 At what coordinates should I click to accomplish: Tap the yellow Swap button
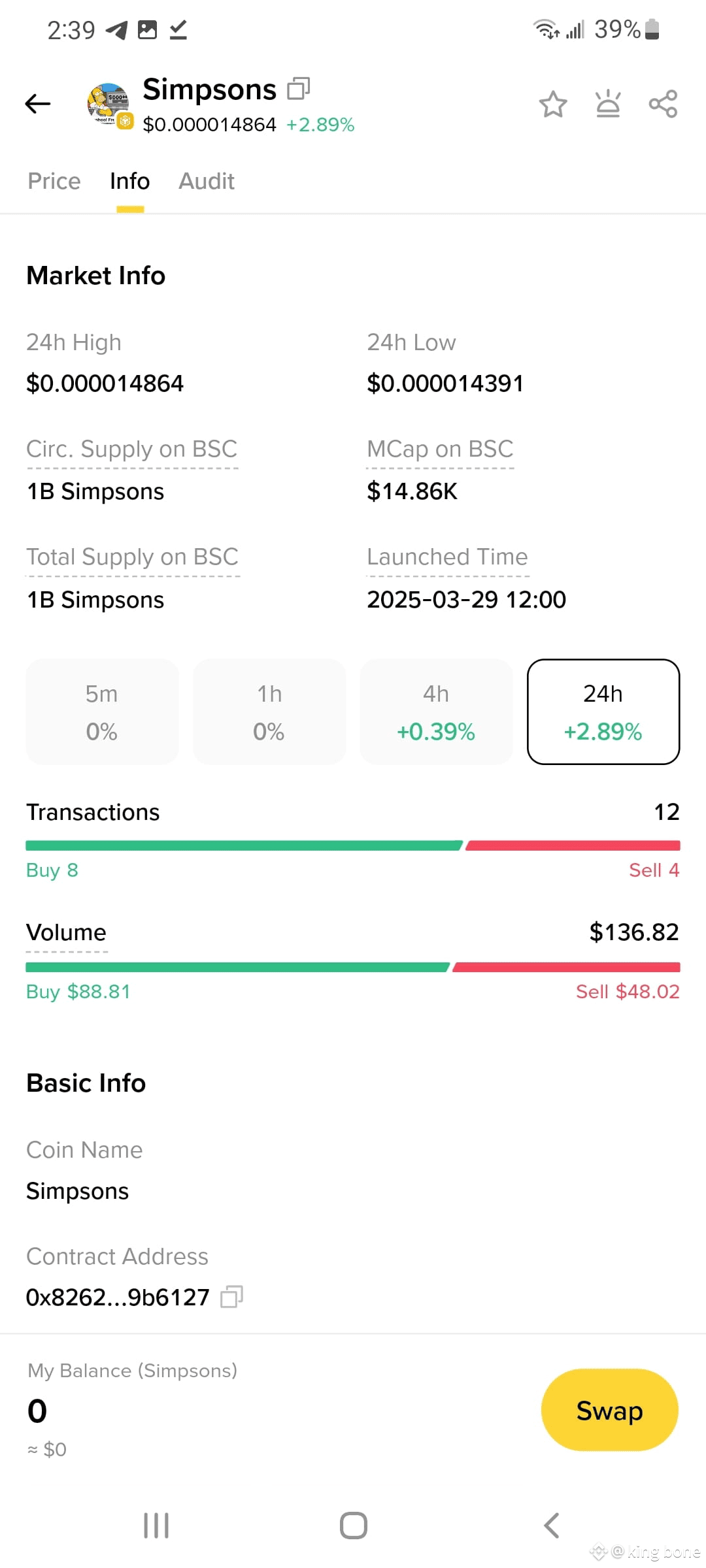609,1410
